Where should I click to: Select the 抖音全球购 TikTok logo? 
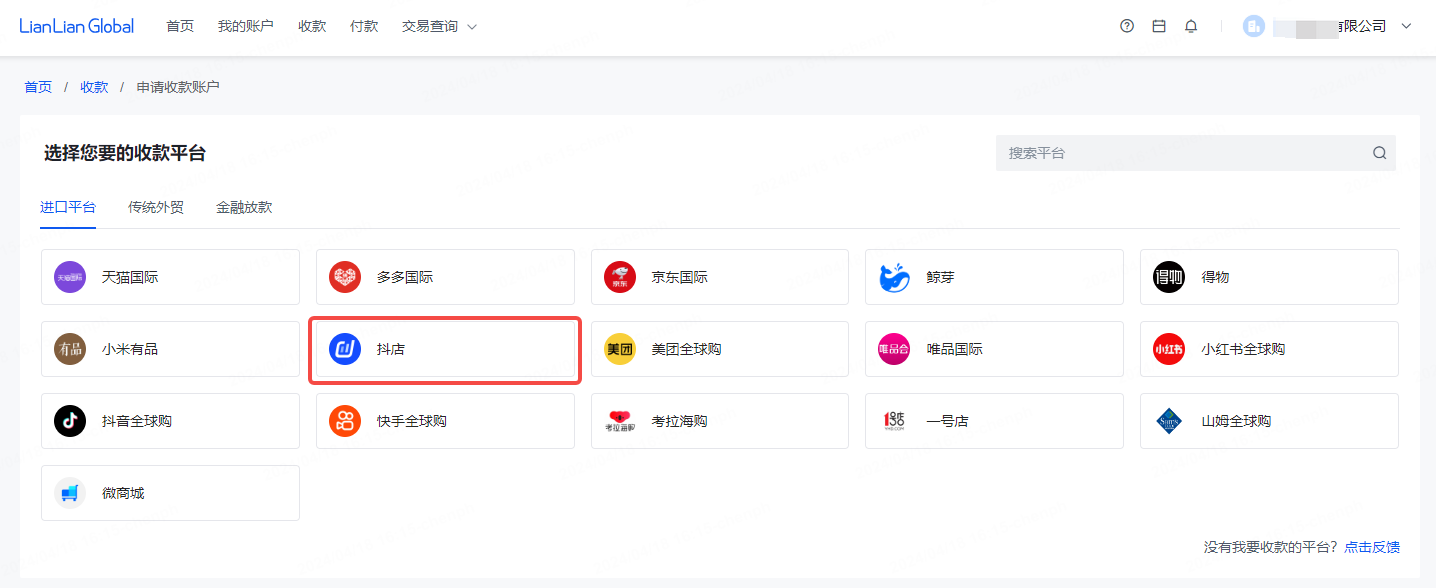70,421
